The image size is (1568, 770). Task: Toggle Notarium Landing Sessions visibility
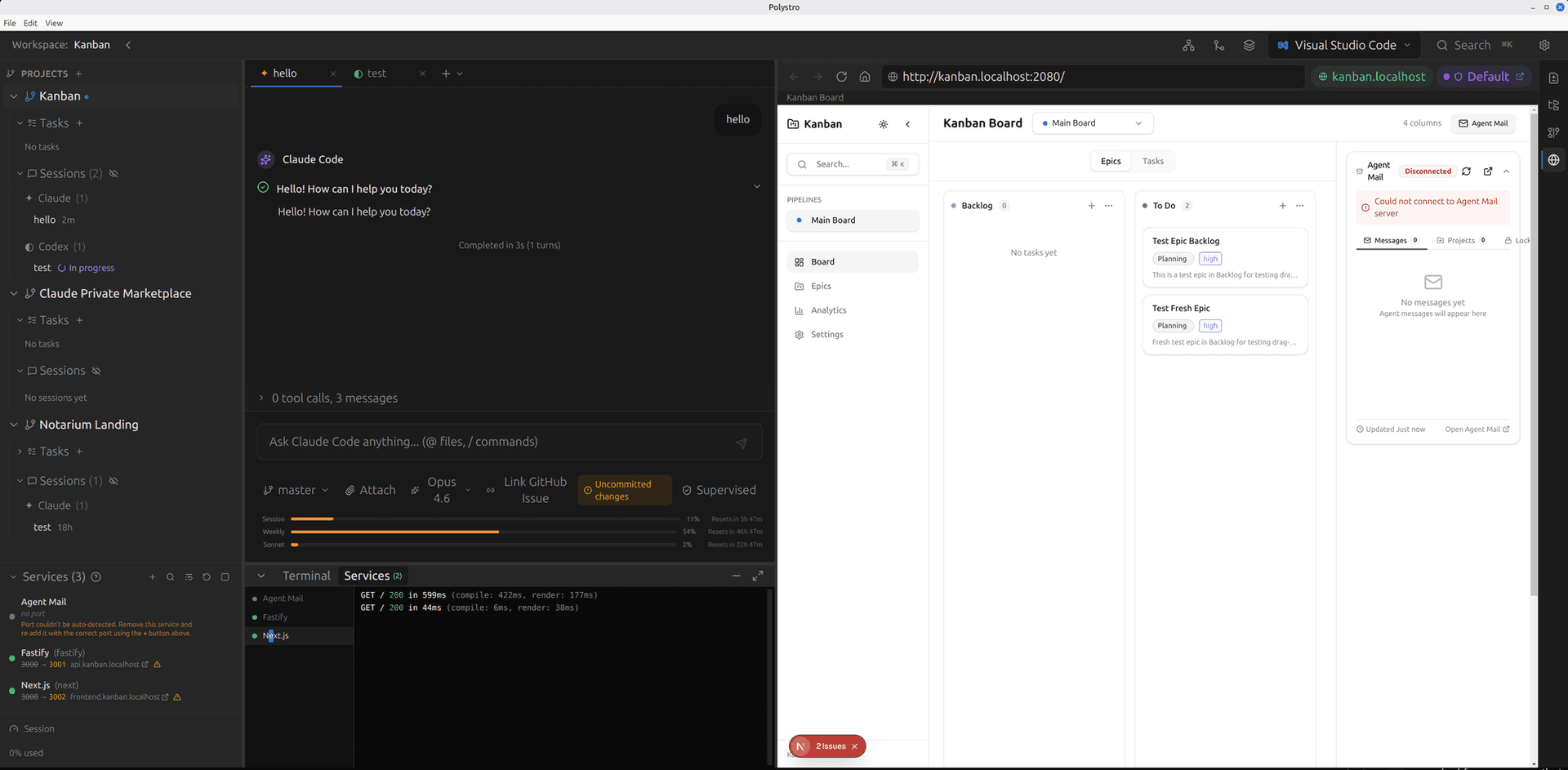114,481
